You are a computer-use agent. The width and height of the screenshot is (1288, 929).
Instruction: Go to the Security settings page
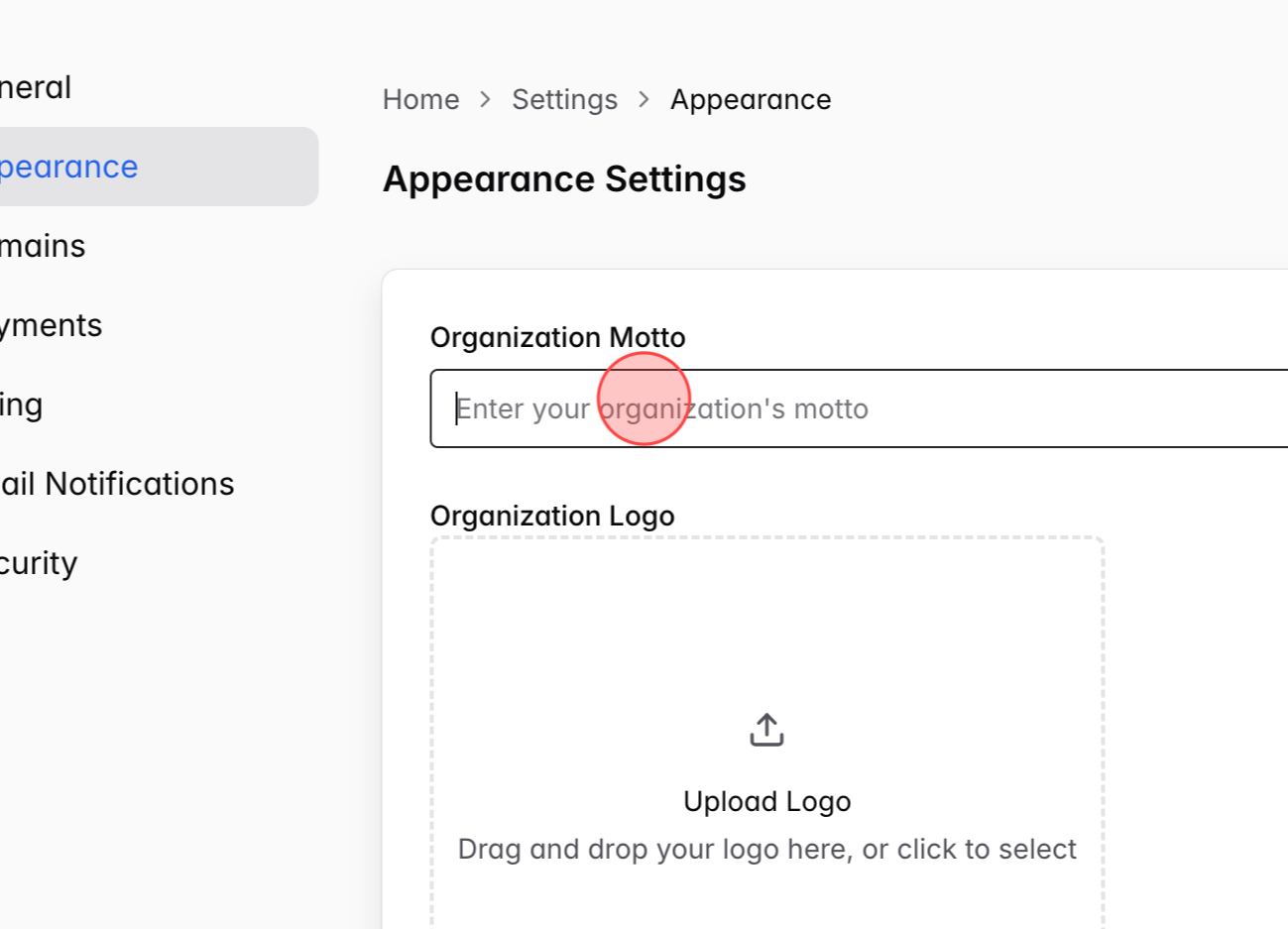39,562
